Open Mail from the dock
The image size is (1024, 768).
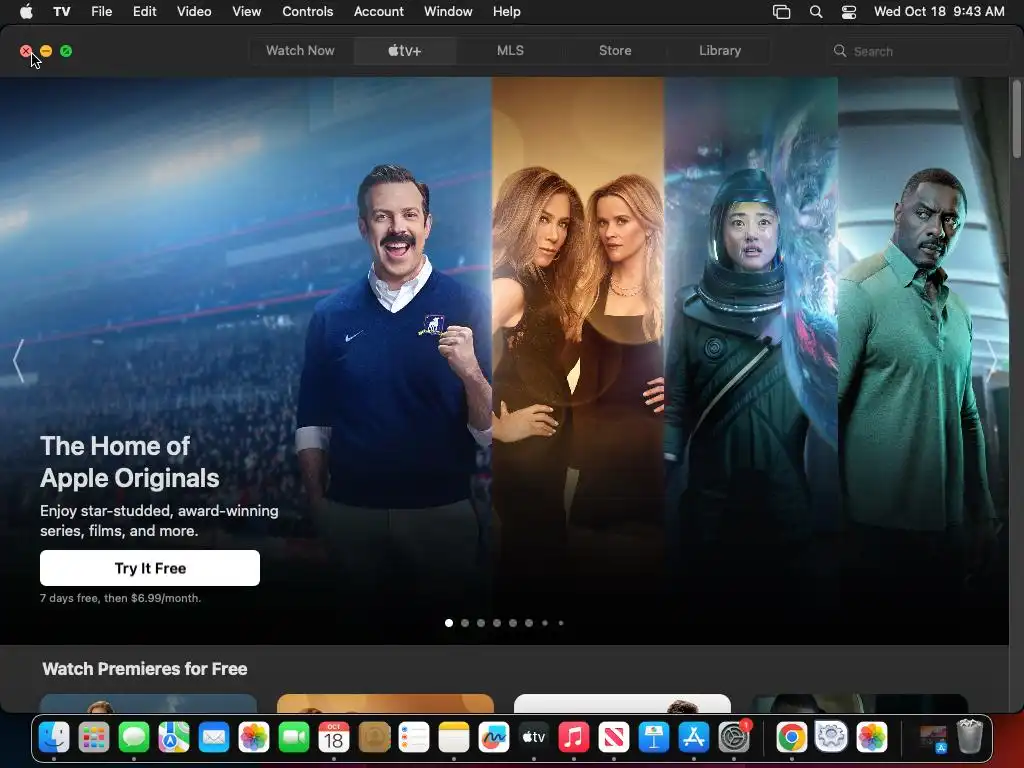tap(214, 737)
